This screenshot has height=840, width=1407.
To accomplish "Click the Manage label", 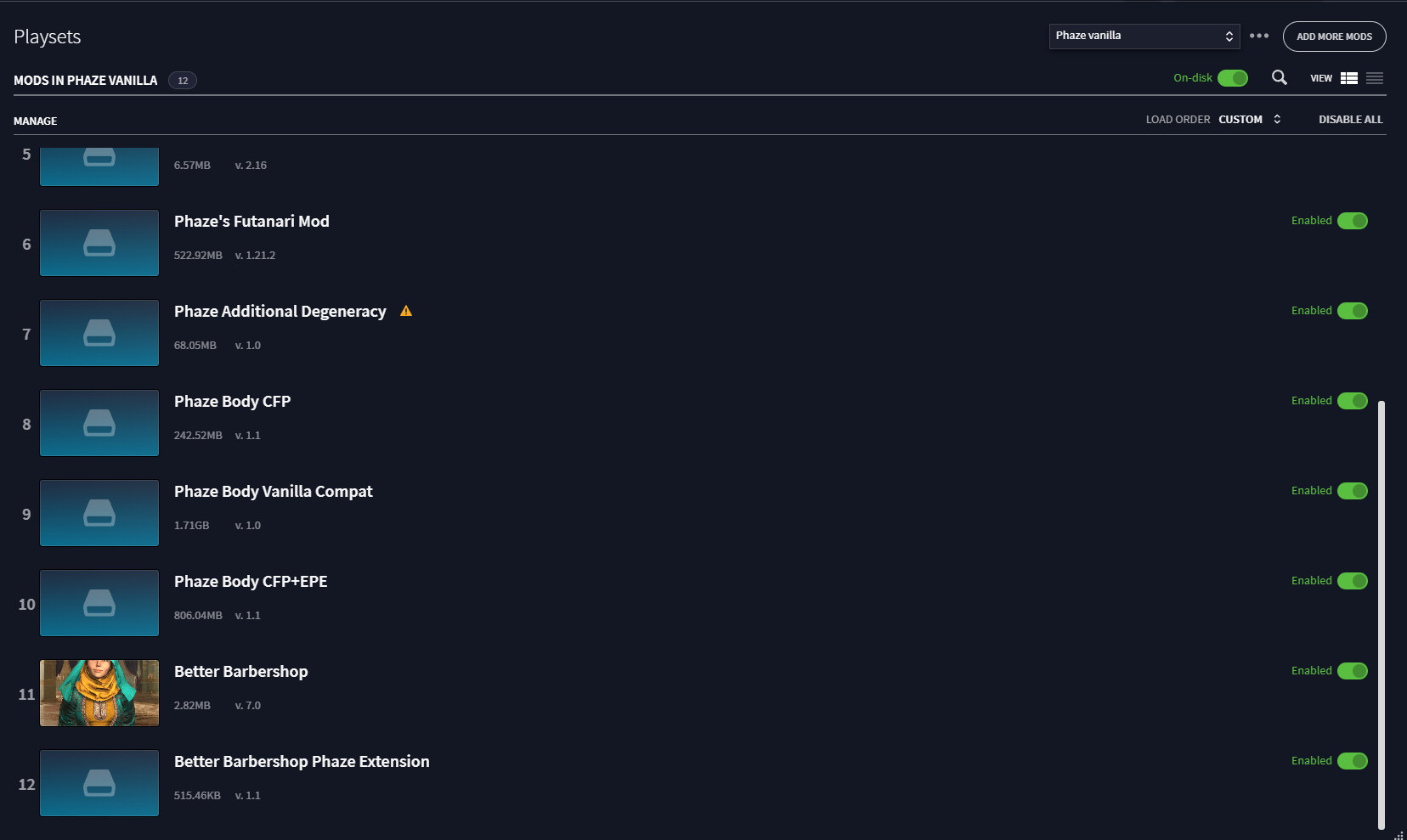I will pyautogui.click(x=36, y=121).
